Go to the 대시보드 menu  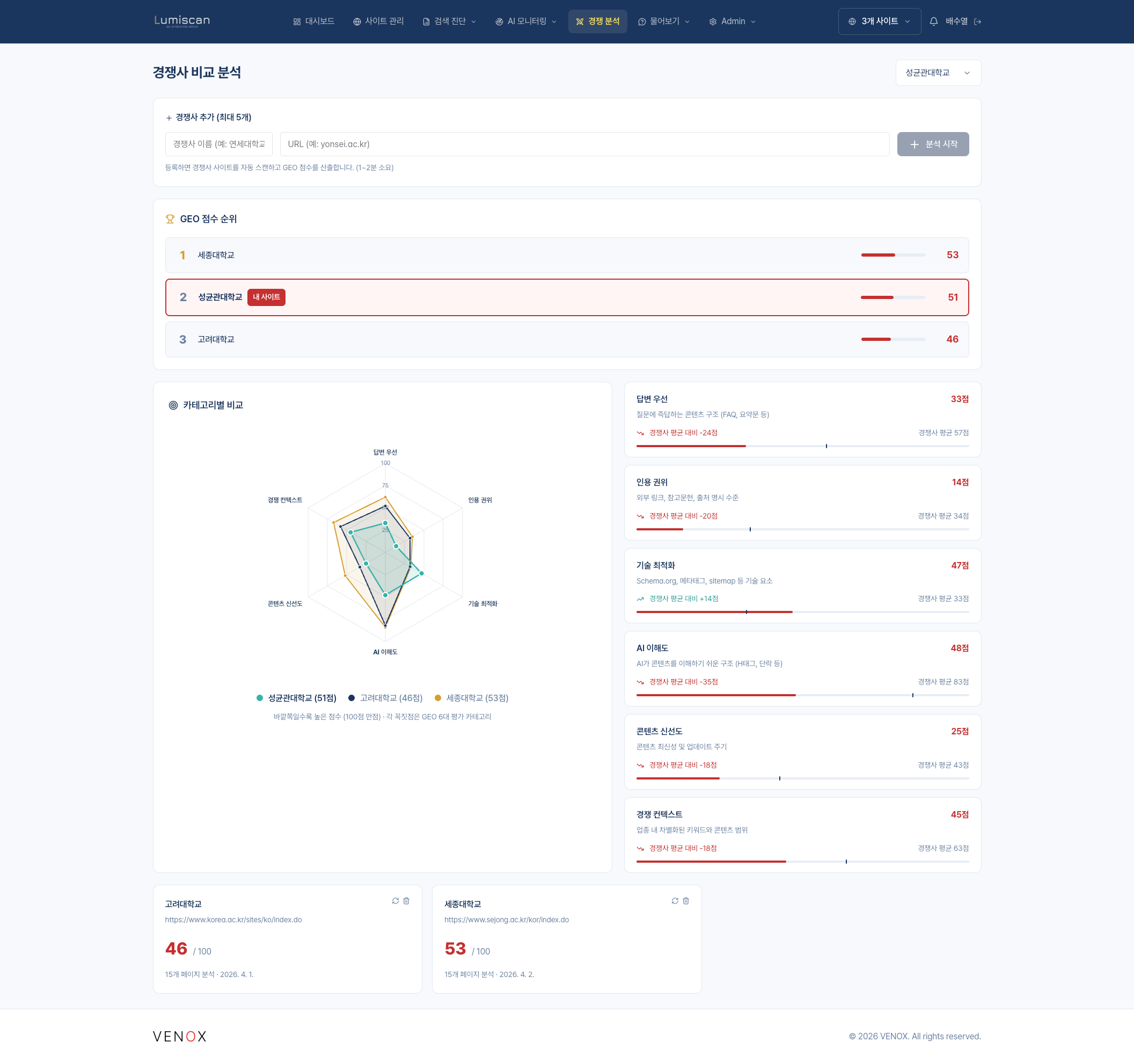(314, 21)
